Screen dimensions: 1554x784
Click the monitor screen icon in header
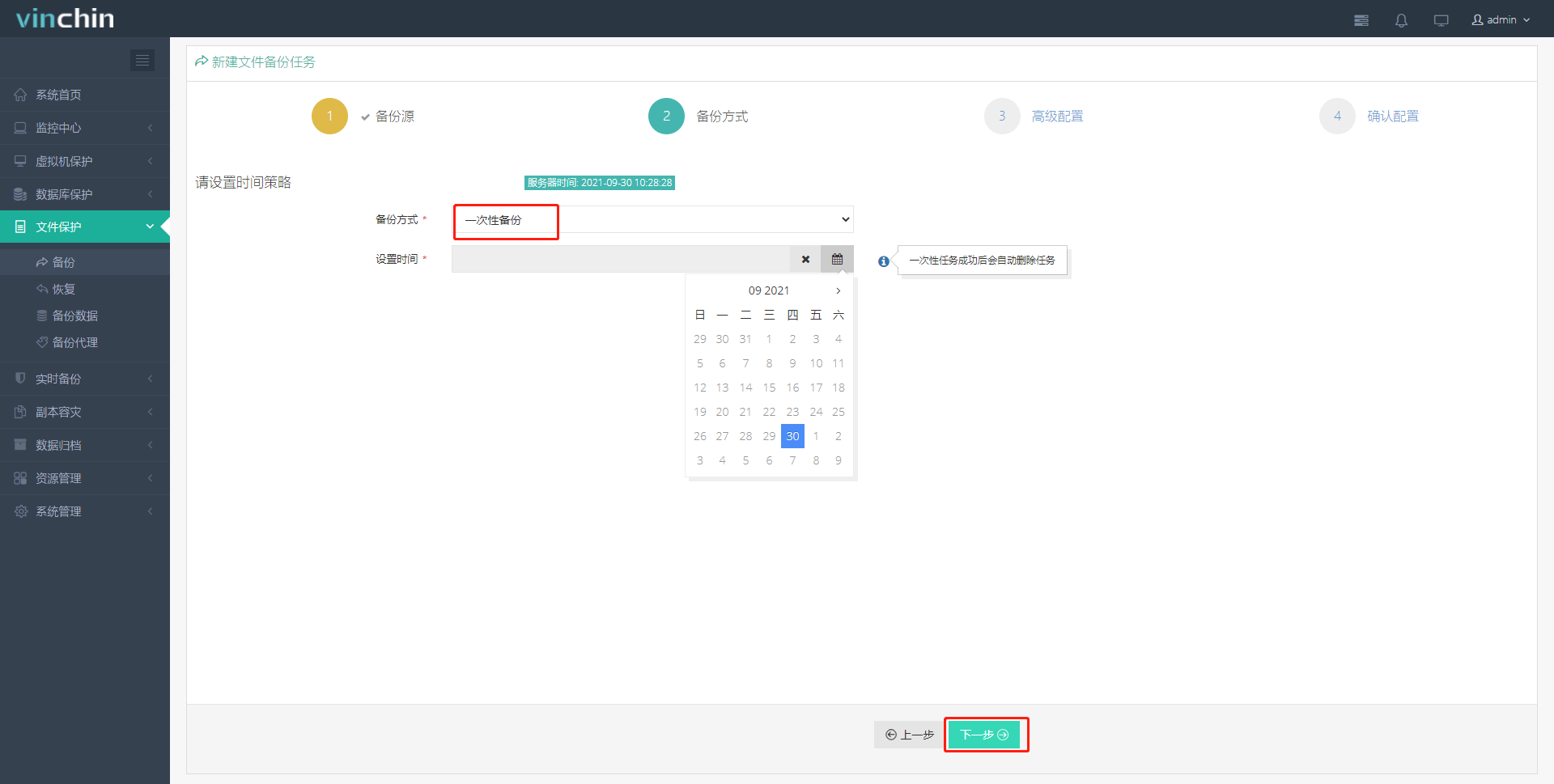click(1441, 20)
